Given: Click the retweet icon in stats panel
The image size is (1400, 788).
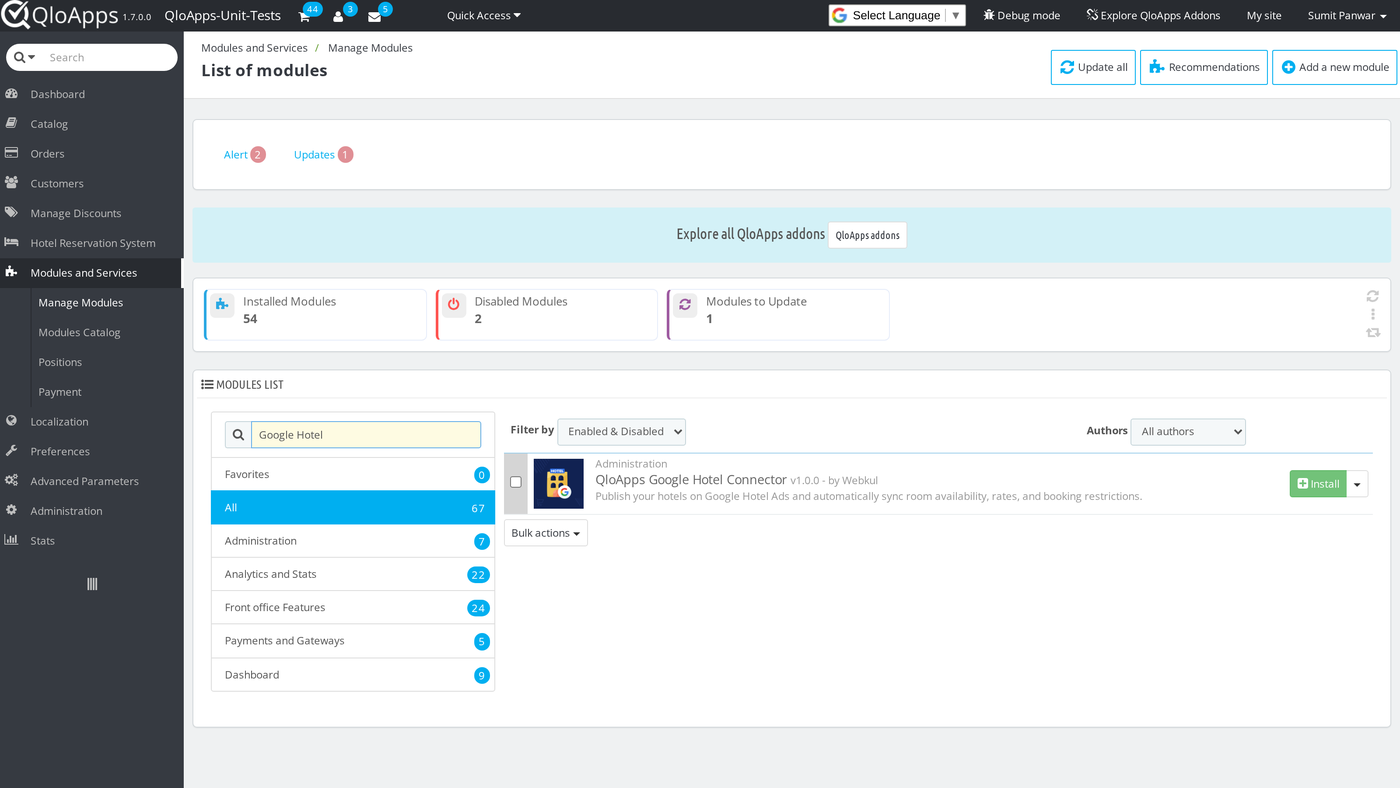Looking at the screenshot, I should pyautogui.click(x=1373, y=332).
